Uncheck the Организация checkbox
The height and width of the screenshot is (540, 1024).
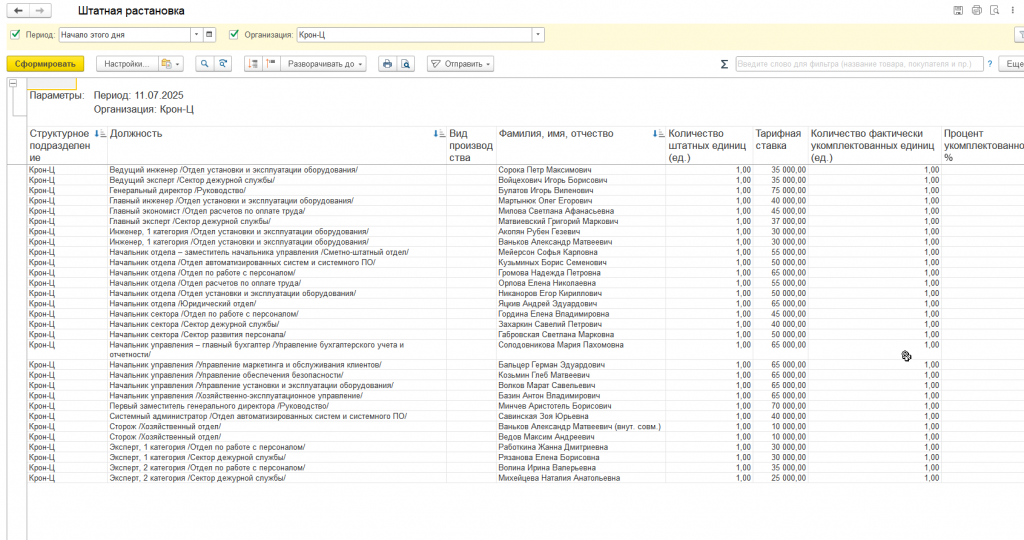pyautogui.click(x=234, y=34)
